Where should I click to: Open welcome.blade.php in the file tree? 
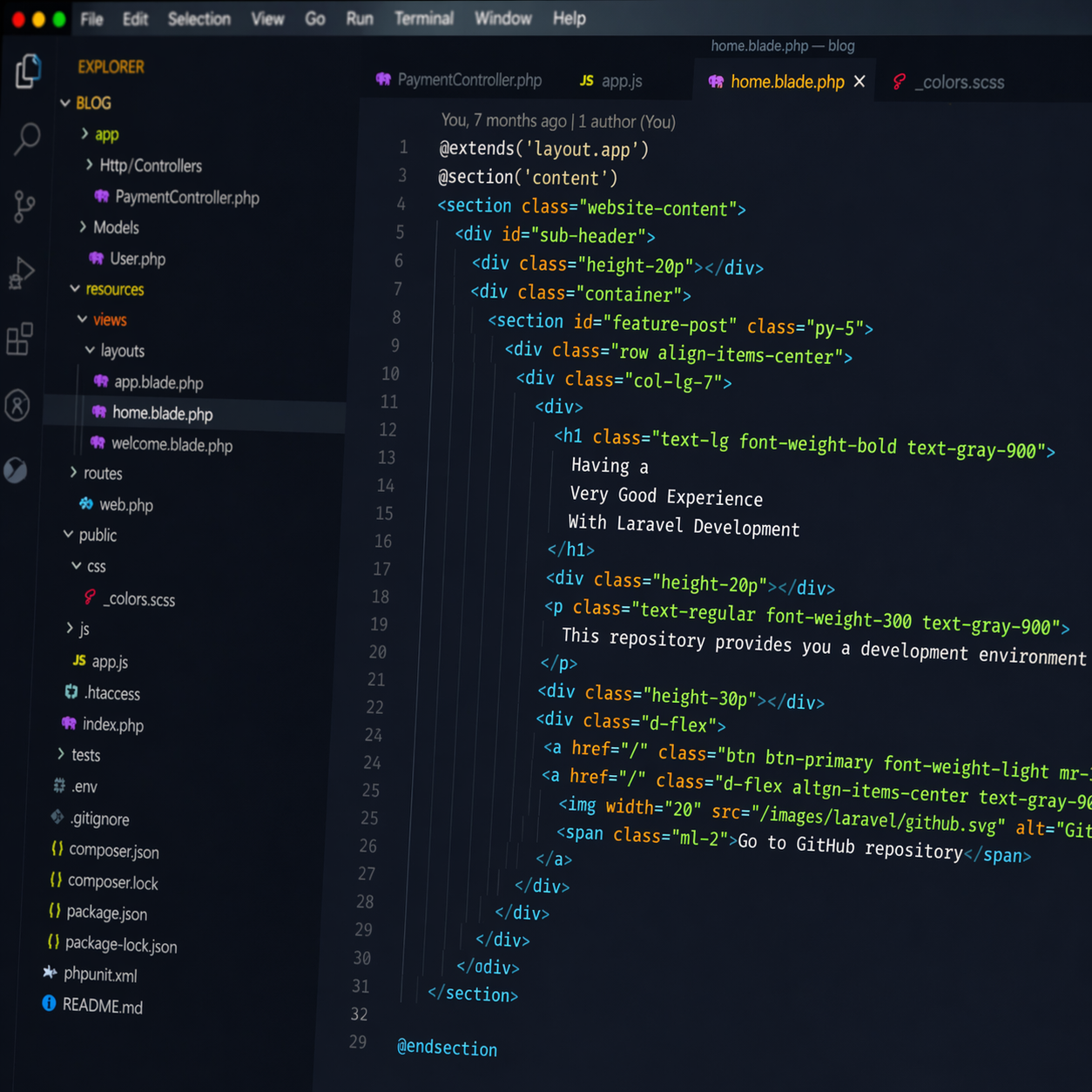[172, 445]
